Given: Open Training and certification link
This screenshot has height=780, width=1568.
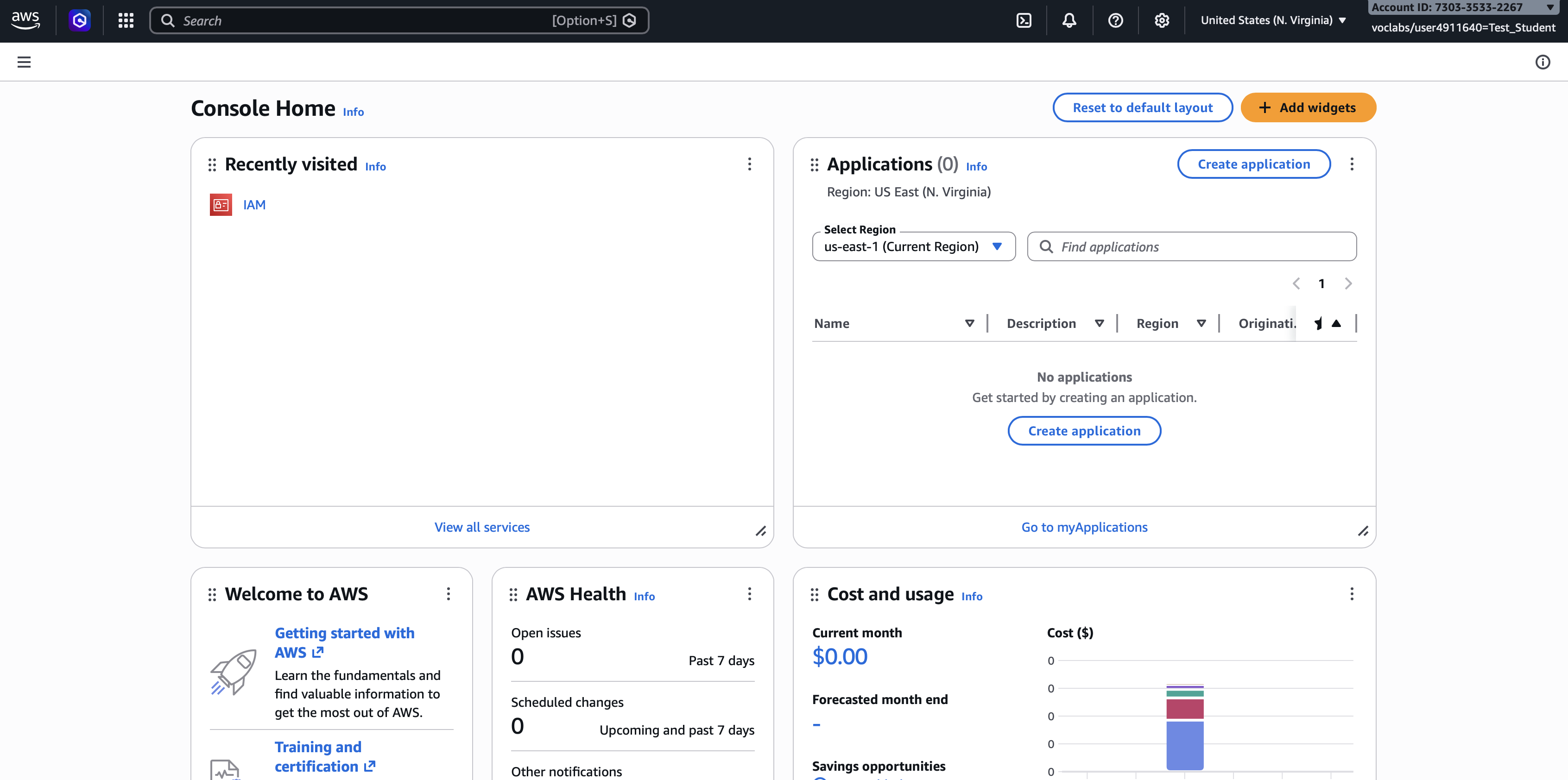Looking at the screenshot, I should [324, 756].
